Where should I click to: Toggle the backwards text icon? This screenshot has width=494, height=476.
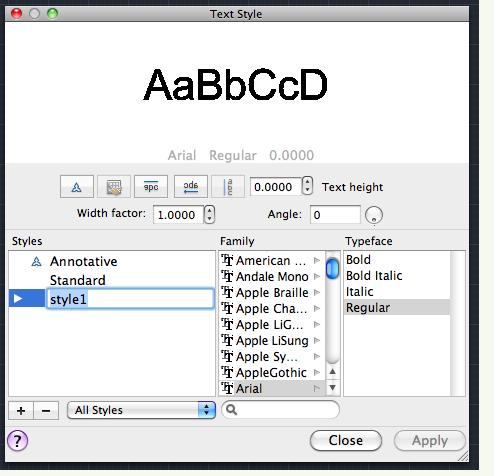coord(191,187)
